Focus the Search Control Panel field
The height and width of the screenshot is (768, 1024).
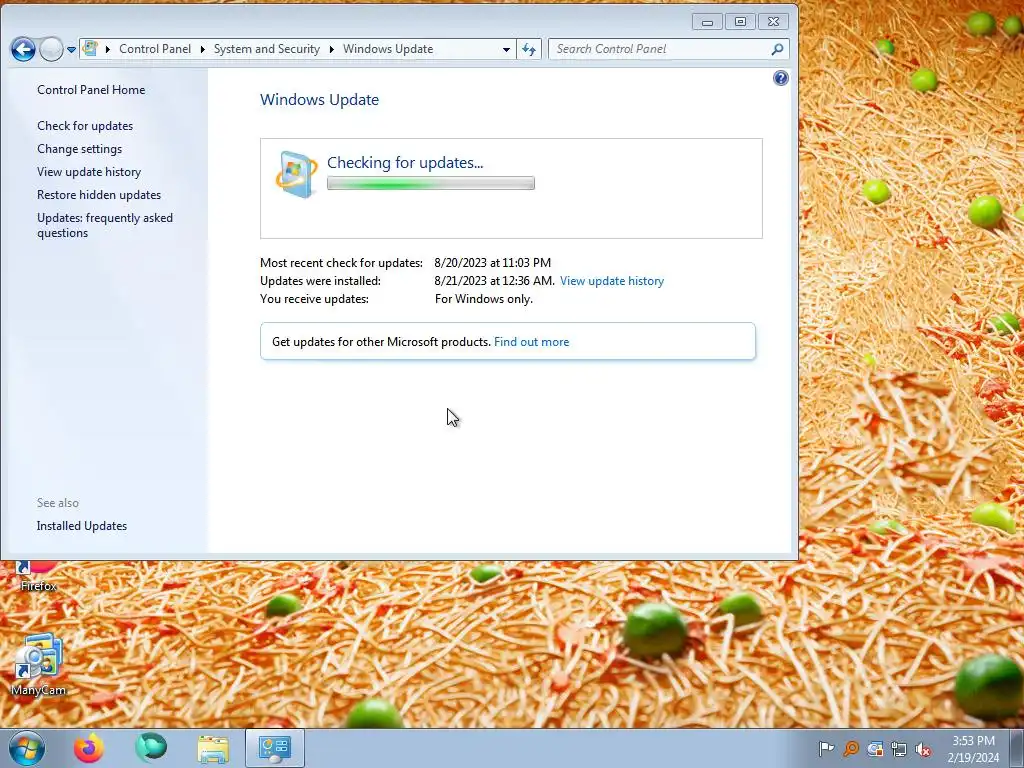click(660, 49)
